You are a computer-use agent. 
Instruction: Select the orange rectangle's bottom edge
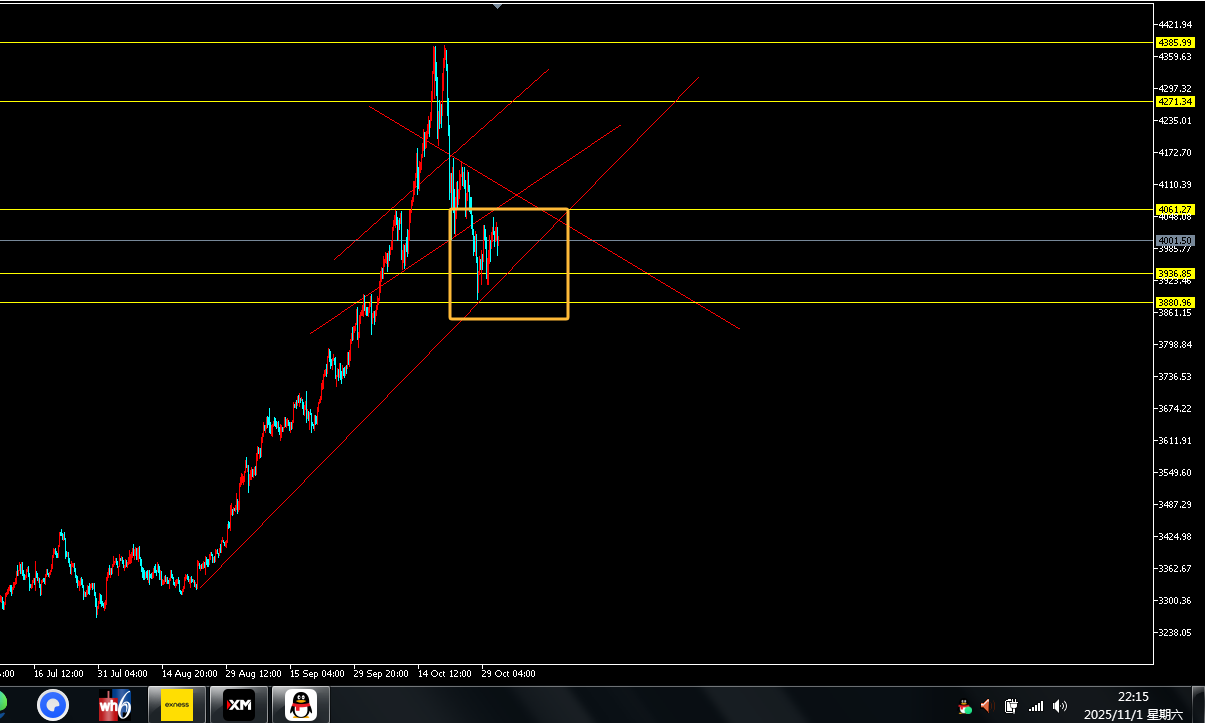coord(509,319)
